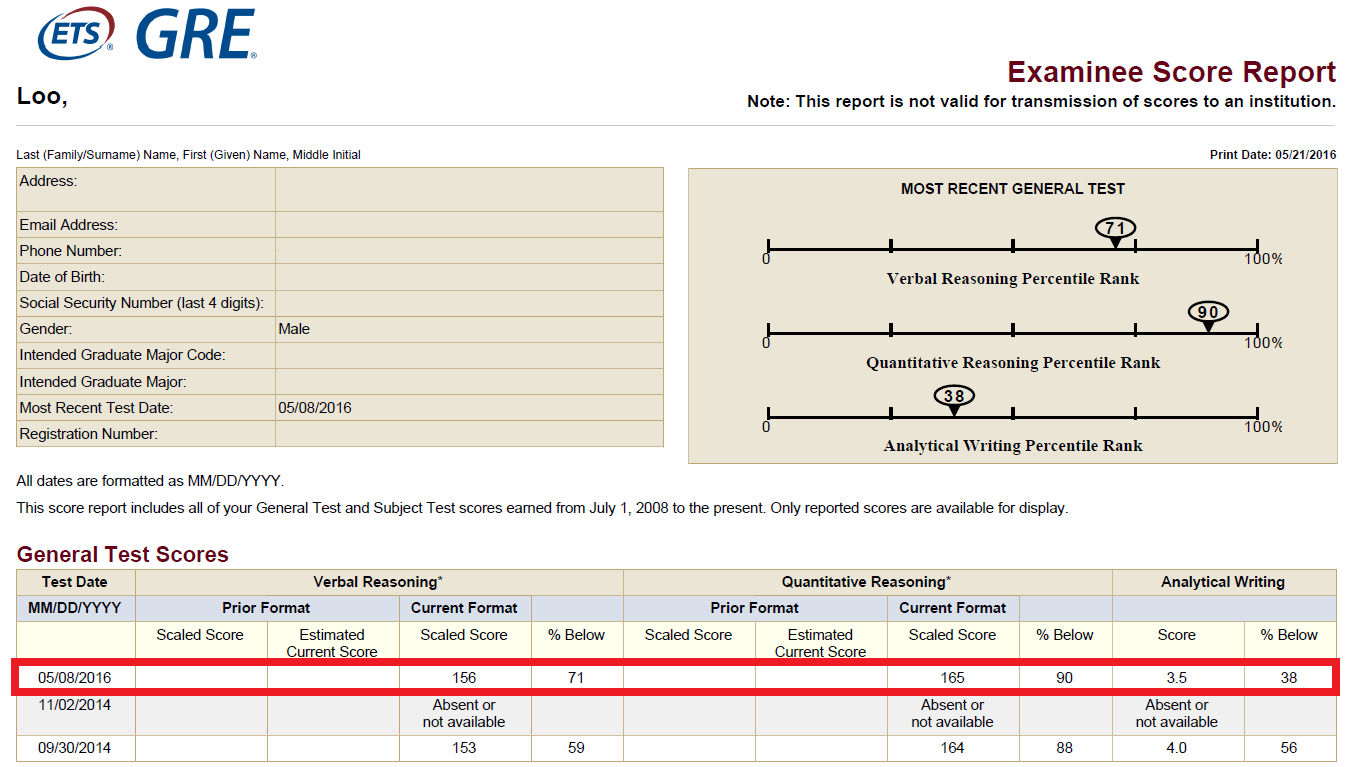
Task: Click the quantitative % below value 88
Action: pyautogui.click(x=1065, y=748)
